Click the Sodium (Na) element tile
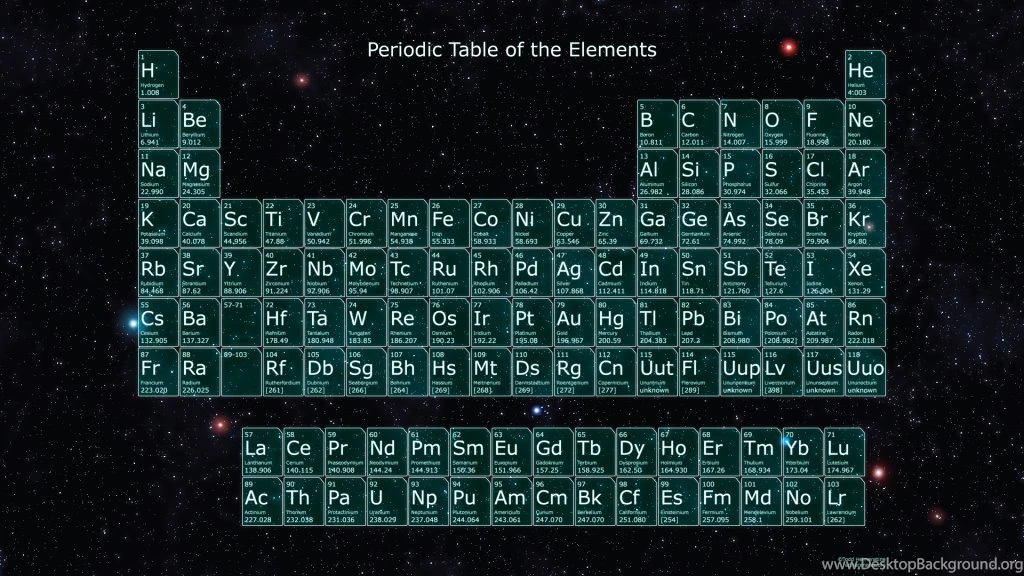The height and width of the screenshot is (576, 1024). pos(158,173)
